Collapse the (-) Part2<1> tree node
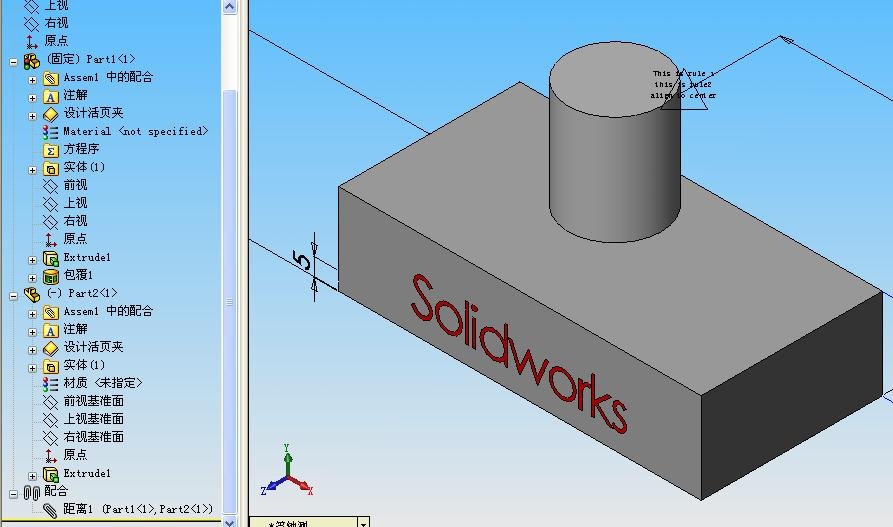 coord(14,296)
